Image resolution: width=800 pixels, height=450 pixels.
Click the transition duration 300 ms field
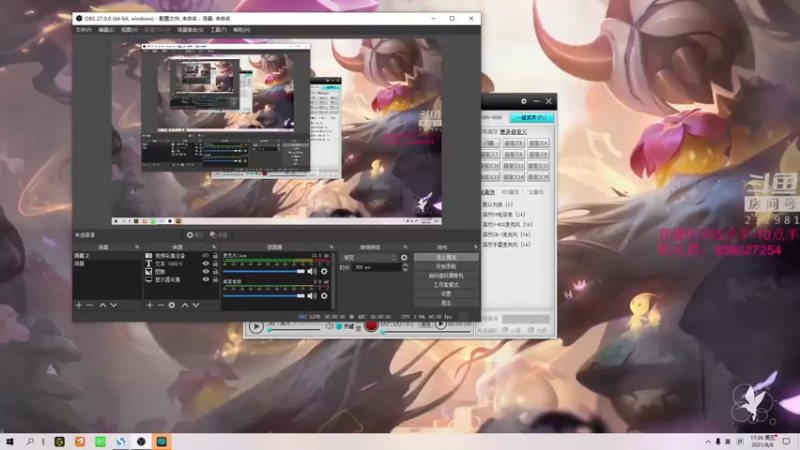376,267
